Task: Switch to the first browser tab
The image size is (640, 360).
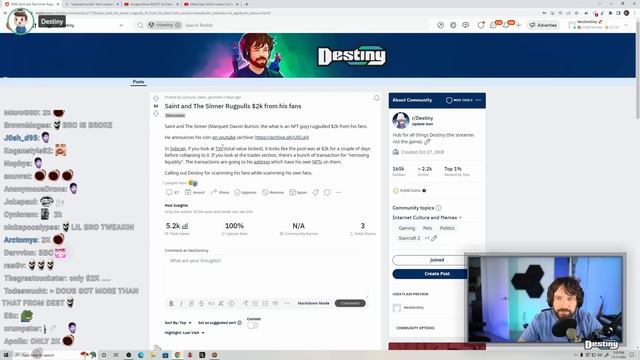Action: pyautogui.click(x=31, y=4)
